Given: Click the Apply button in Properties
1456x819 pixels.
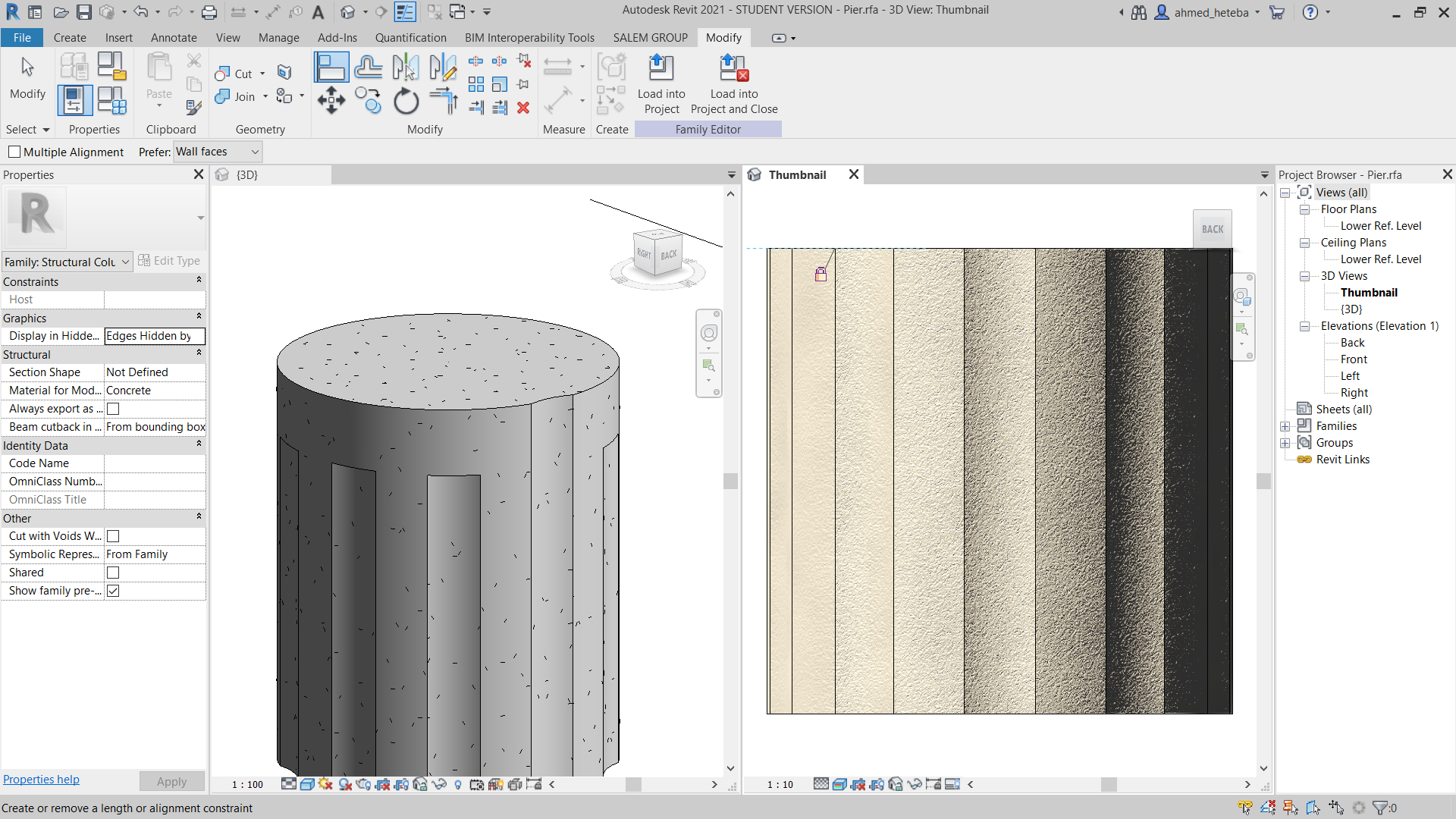Looking at the screenshot, I should (x=171, y=781).
